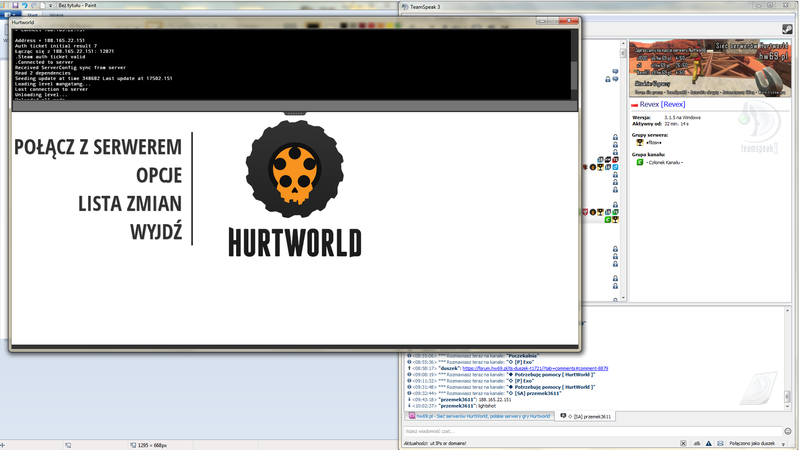Screen dimensions: 800x450
Task: Click the TeamSpeak chat message input field
Action: [592, 431]
